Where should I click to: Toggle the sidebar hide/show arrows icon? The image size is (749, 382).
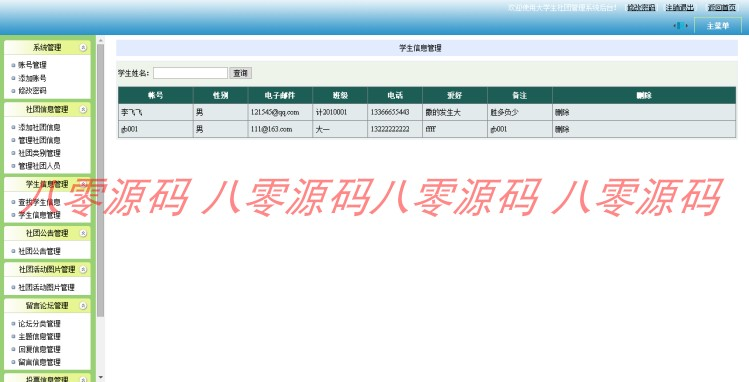pos(680,26)
